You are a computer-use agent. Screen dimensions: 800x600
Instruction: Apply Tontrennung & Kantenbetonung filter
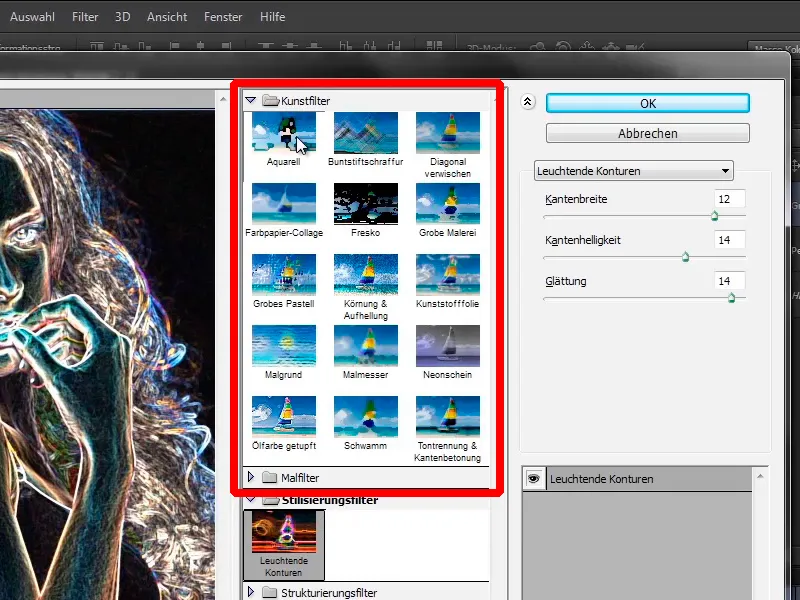(448, 417)
